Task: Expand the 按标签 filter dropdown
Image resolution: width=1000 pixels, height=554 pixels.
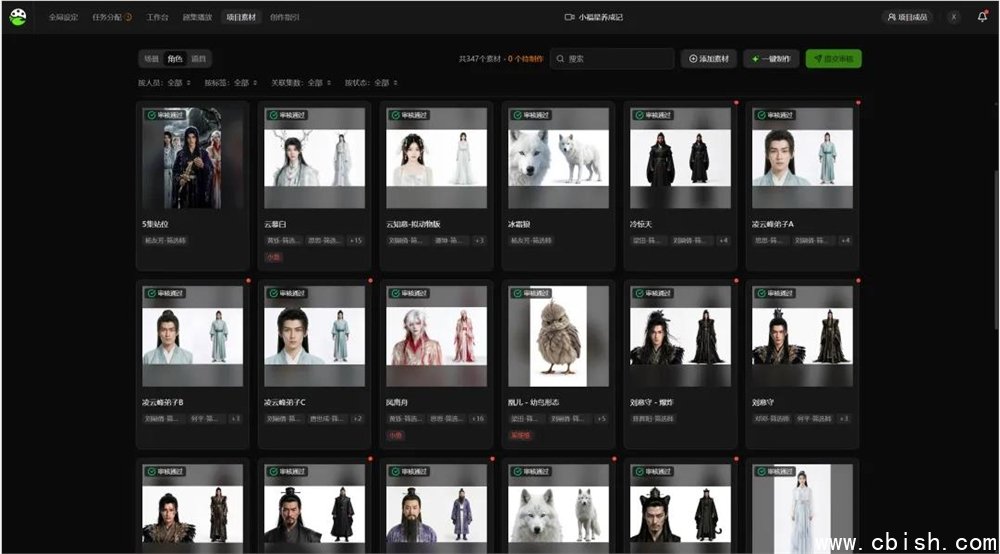Action: (230, 83)
